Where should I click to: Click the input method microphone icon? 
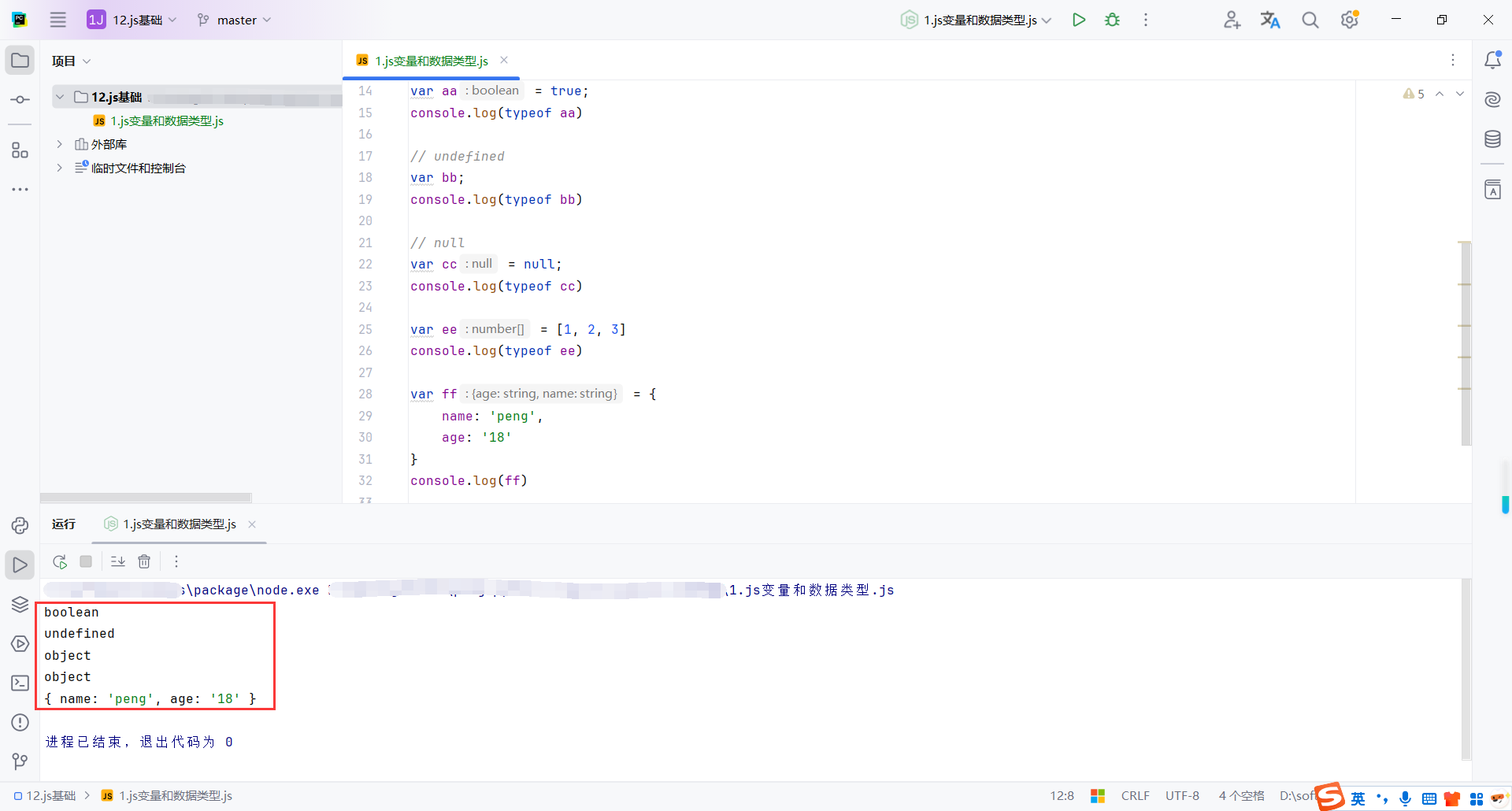click(1406, 798)
